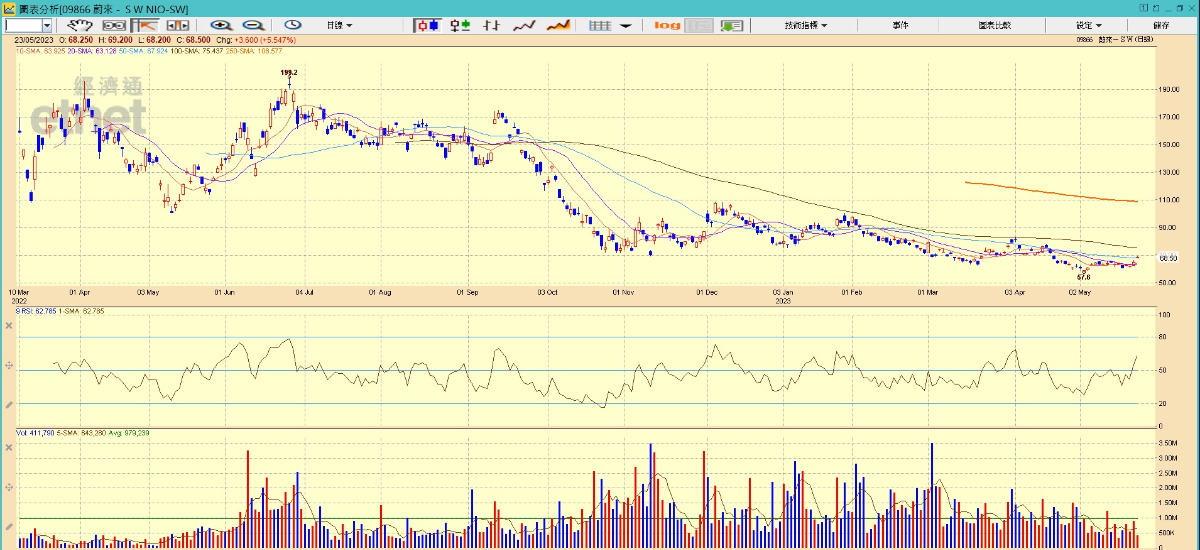Open the 設定 settings menu

coord(1089,25)
